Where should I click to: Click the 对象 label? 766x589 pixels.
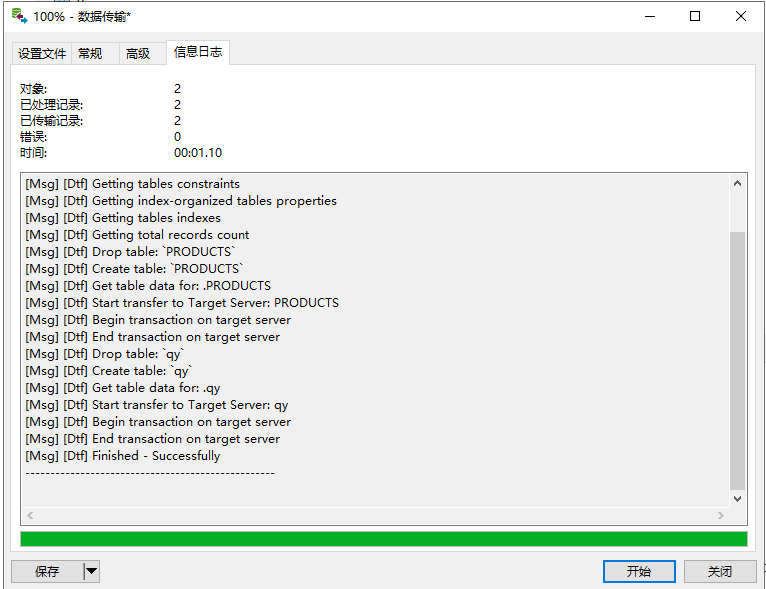click(33, 89)
